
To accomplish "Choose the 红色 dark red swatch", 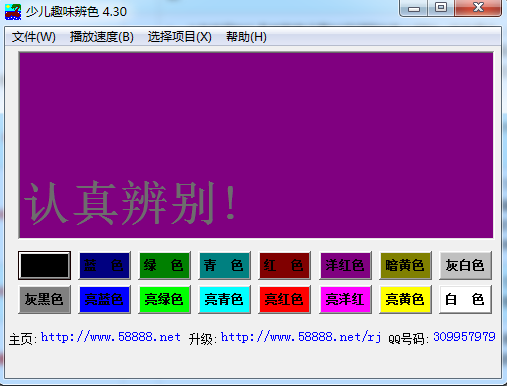I will click(x=284, y=266).
